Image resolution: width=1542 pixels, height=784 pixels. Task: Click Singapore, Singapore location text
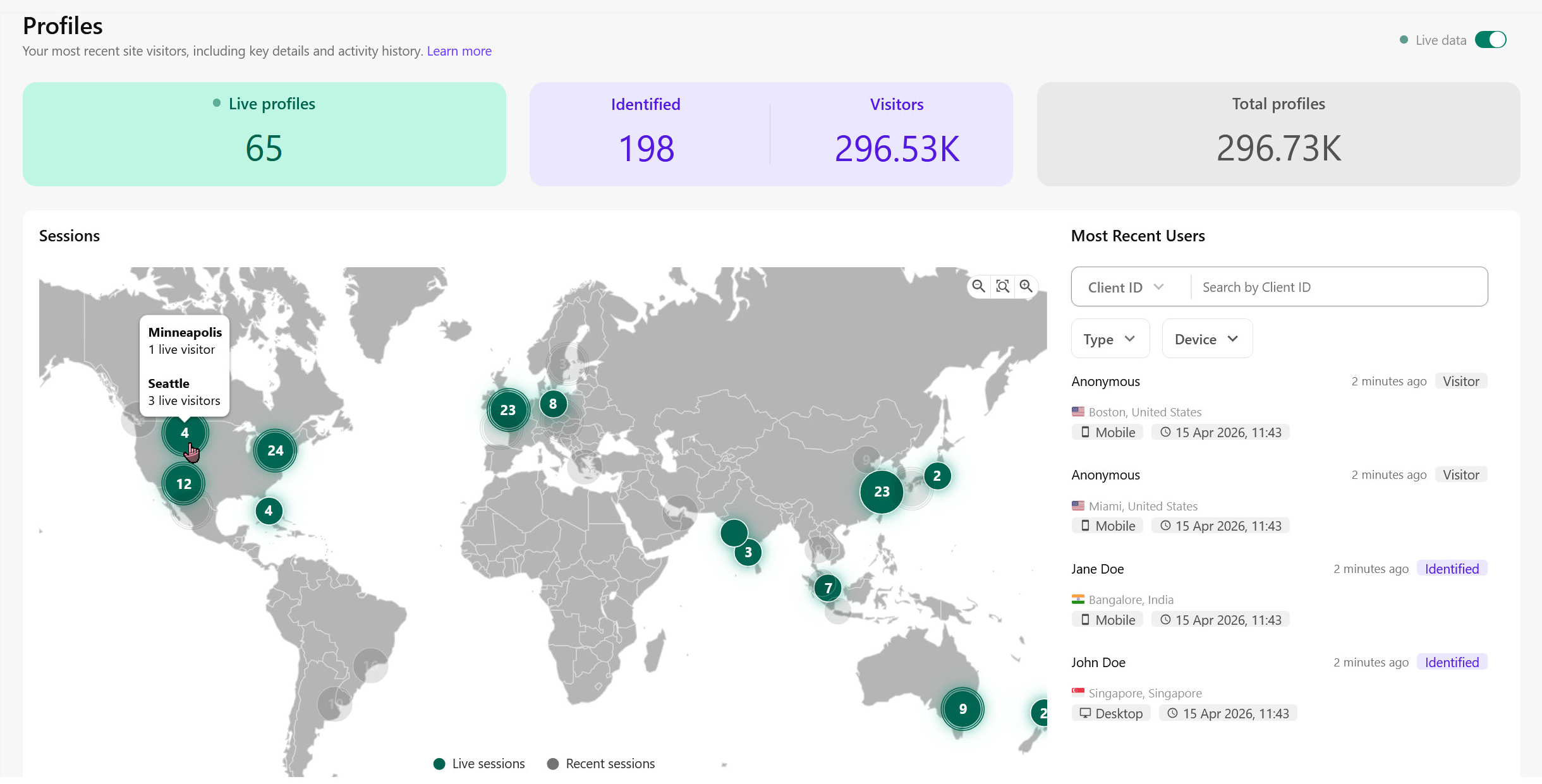point(1145,693)
